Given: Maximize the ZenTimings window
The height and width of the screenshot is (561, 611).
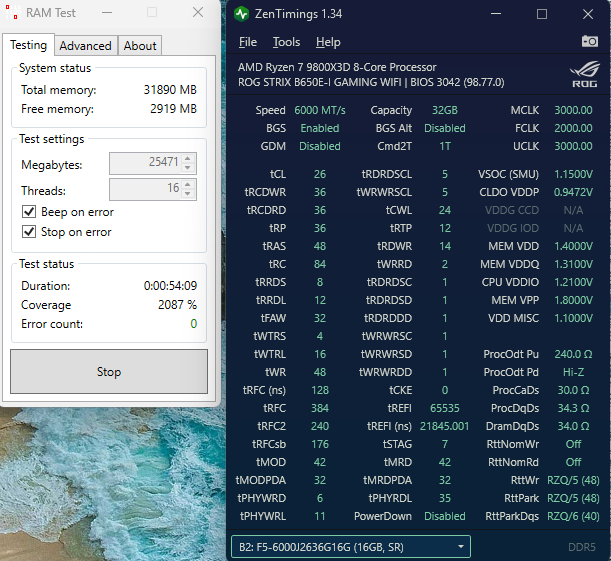Looking at the screenshot, I should coord(542,14).
